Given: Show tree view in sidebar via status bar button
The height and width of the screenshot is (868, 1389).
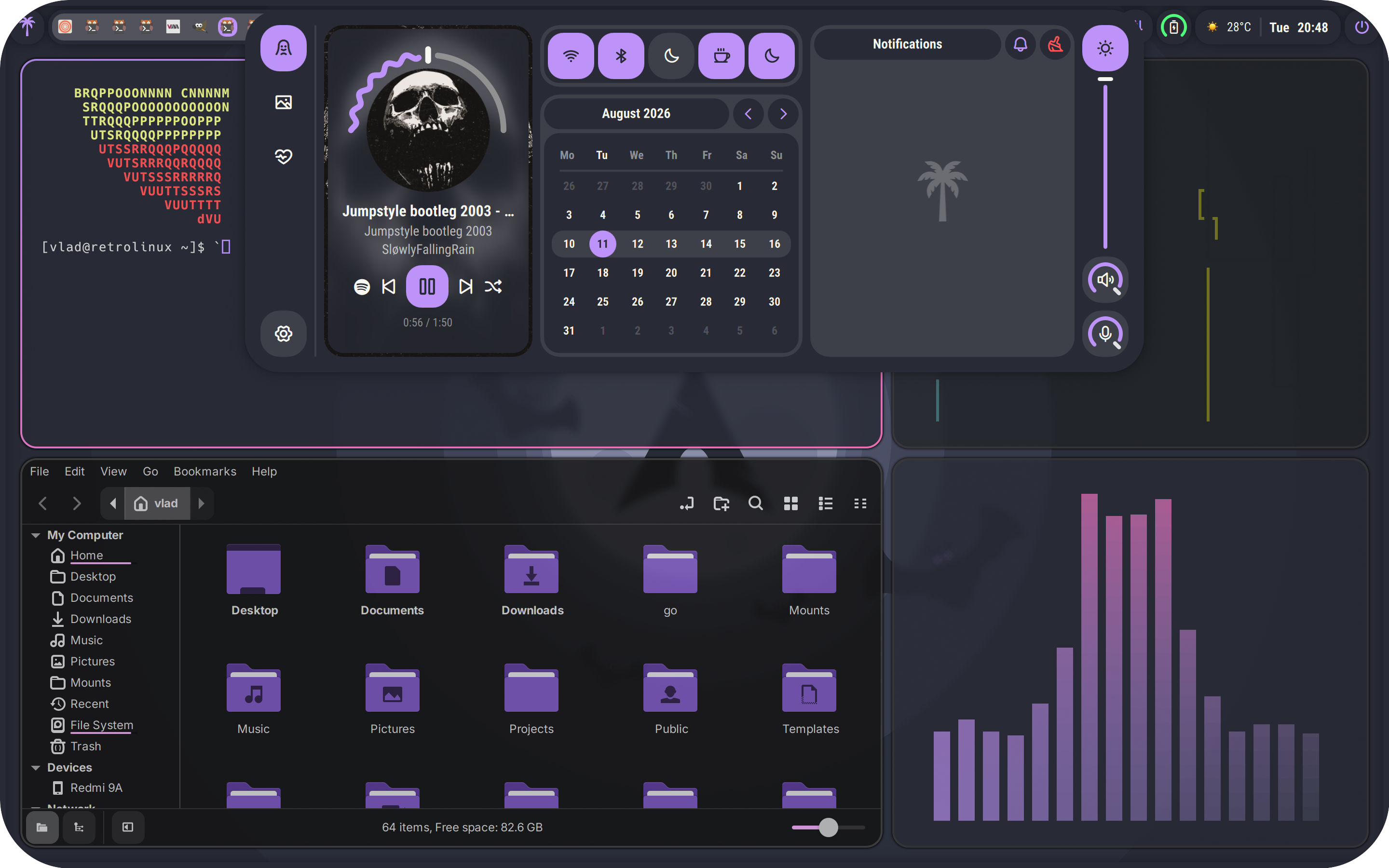Looking at the screenshot, I should click(x=79, y=827).
